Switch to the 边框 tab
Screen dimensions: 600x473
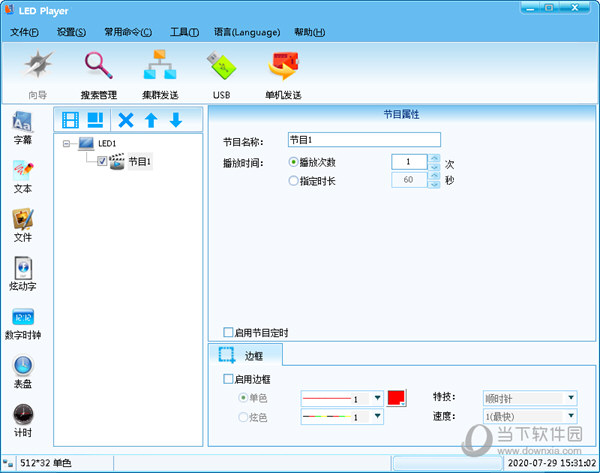pyautogui.click(x=245, y=355)
